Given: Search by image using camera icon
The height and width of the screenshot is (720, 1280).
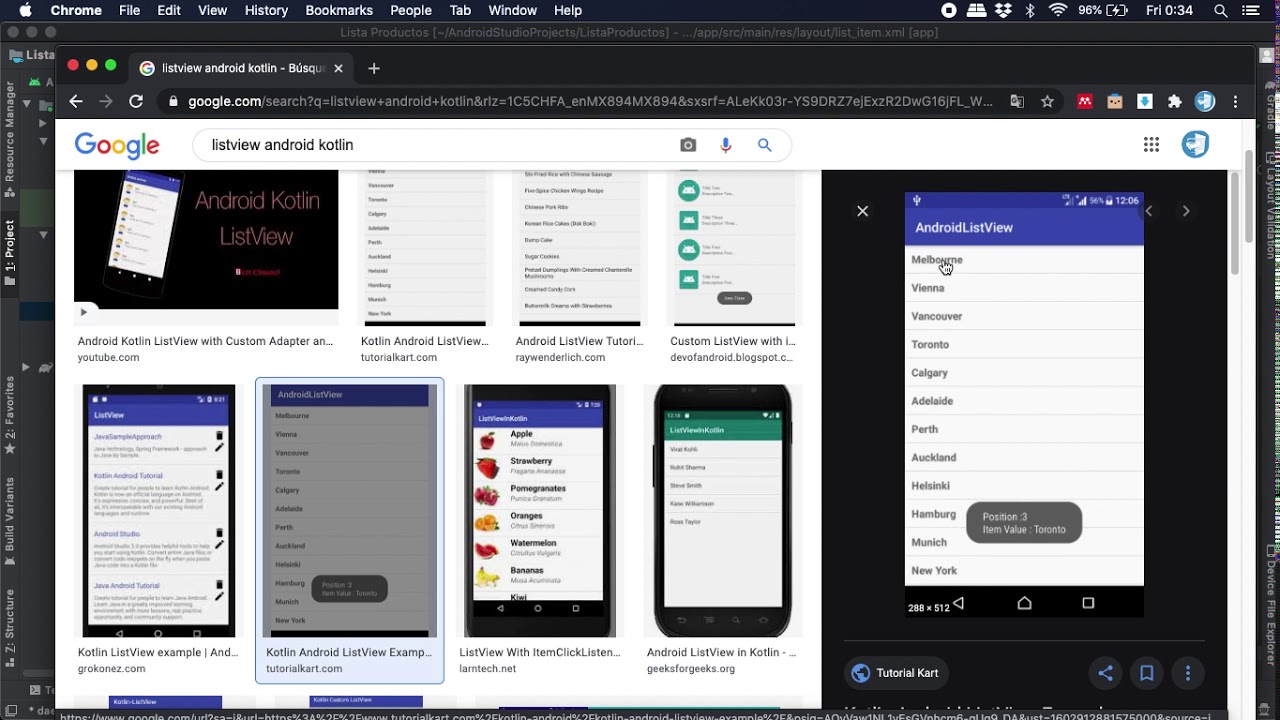Looking at the screenshot, I should 688,145.
